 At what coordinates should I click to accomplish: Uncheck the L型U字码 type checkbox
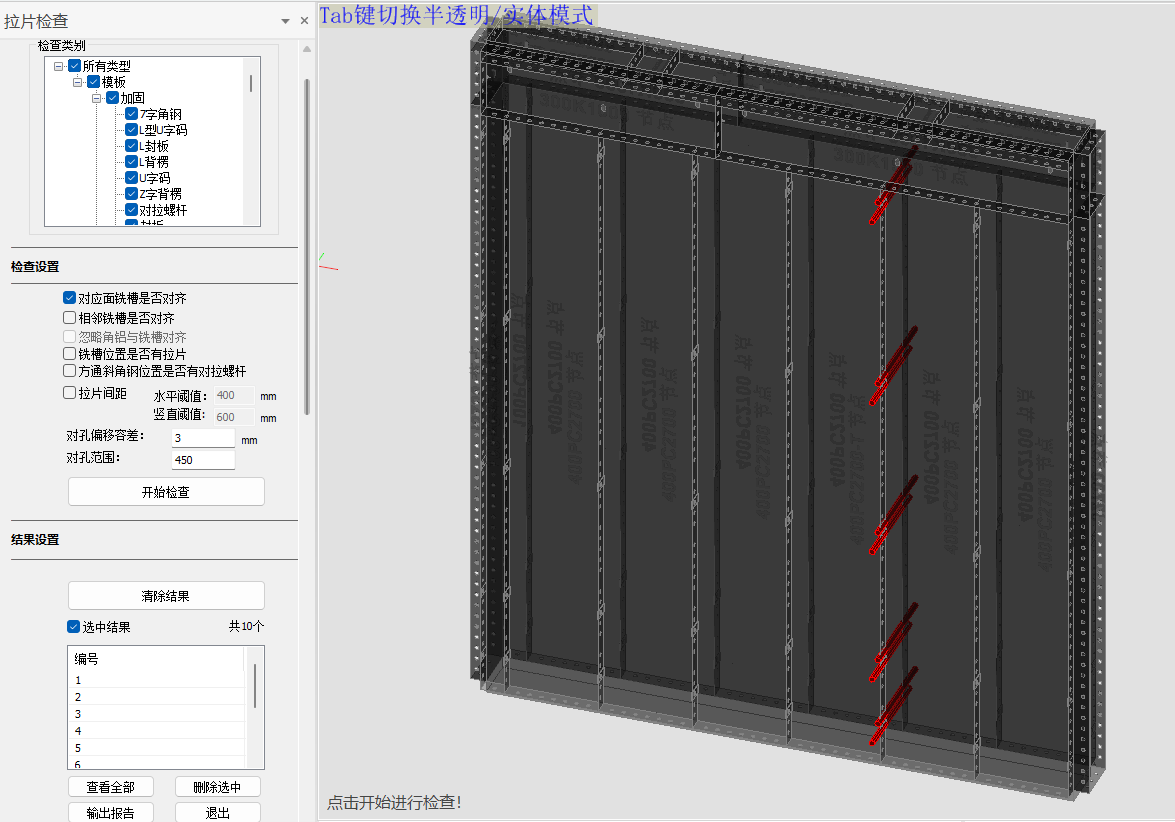[131, 130]
